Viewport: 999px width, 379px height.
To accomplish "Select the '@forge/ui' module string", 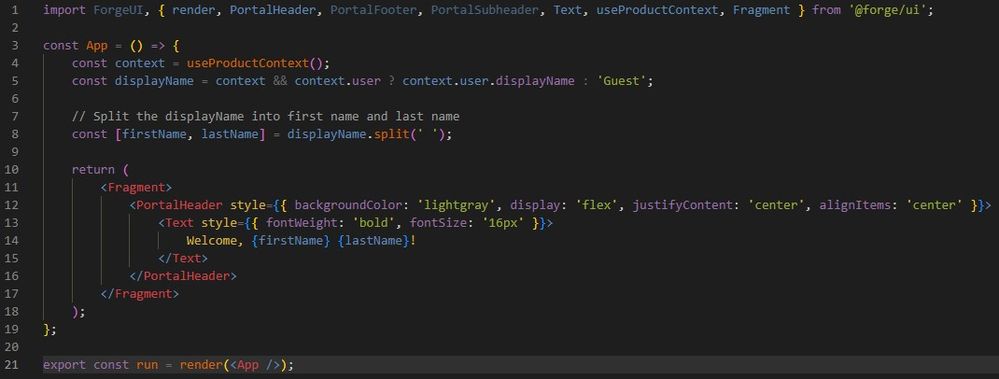I will coord(887,10).
